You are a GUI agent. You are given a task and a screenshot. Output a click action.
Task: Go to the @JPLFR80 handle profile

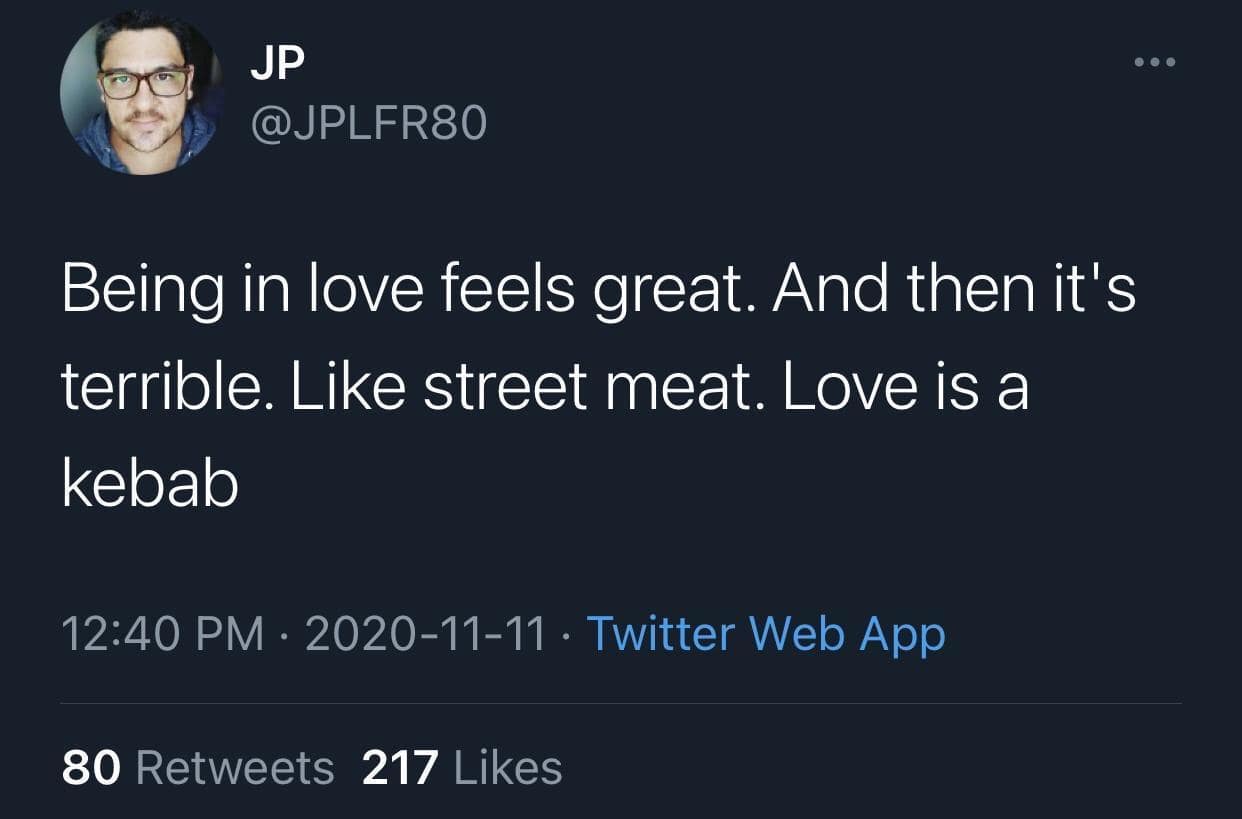[x=366, y=123]
